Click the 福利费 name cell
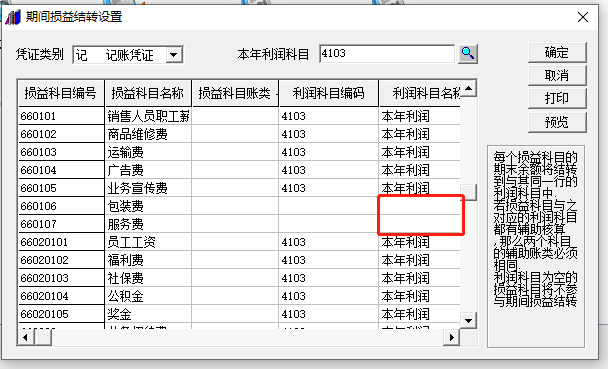The image size is (608, 369). point(148,260)
